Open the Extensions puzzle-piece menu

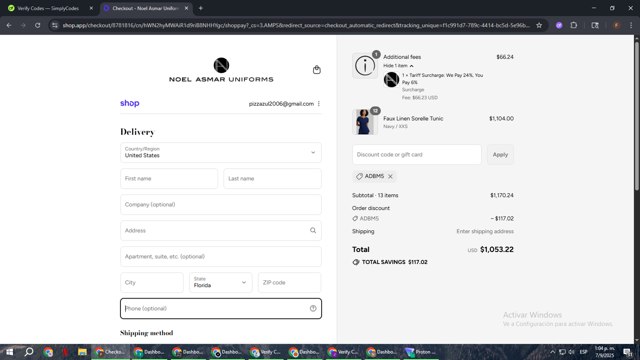click(573, 25)
